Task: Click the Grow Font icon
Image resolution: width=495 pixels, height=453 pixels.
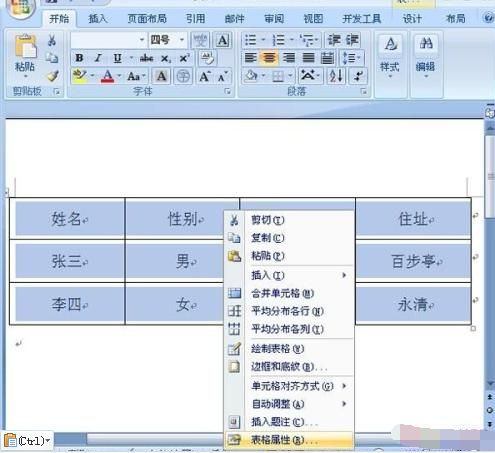Action: [x=205, y=77]
